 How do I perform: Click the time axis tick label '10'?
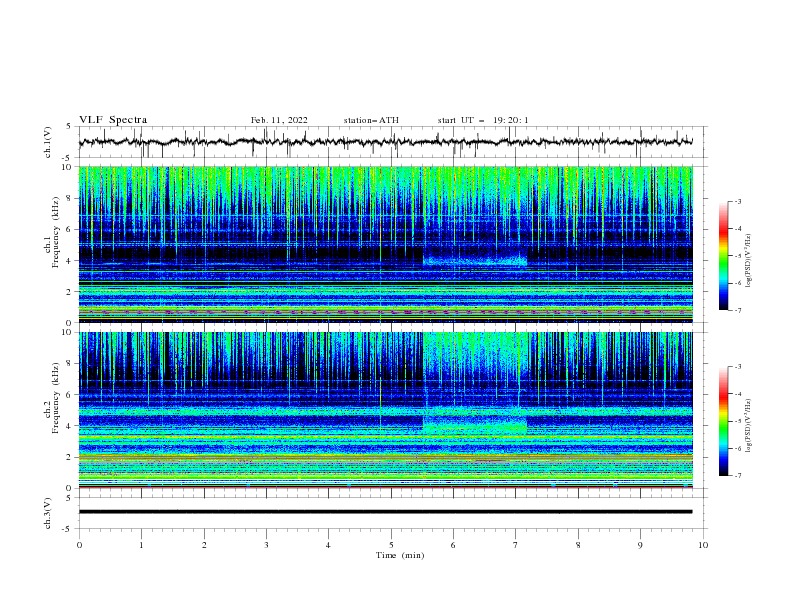pos(703,545)
